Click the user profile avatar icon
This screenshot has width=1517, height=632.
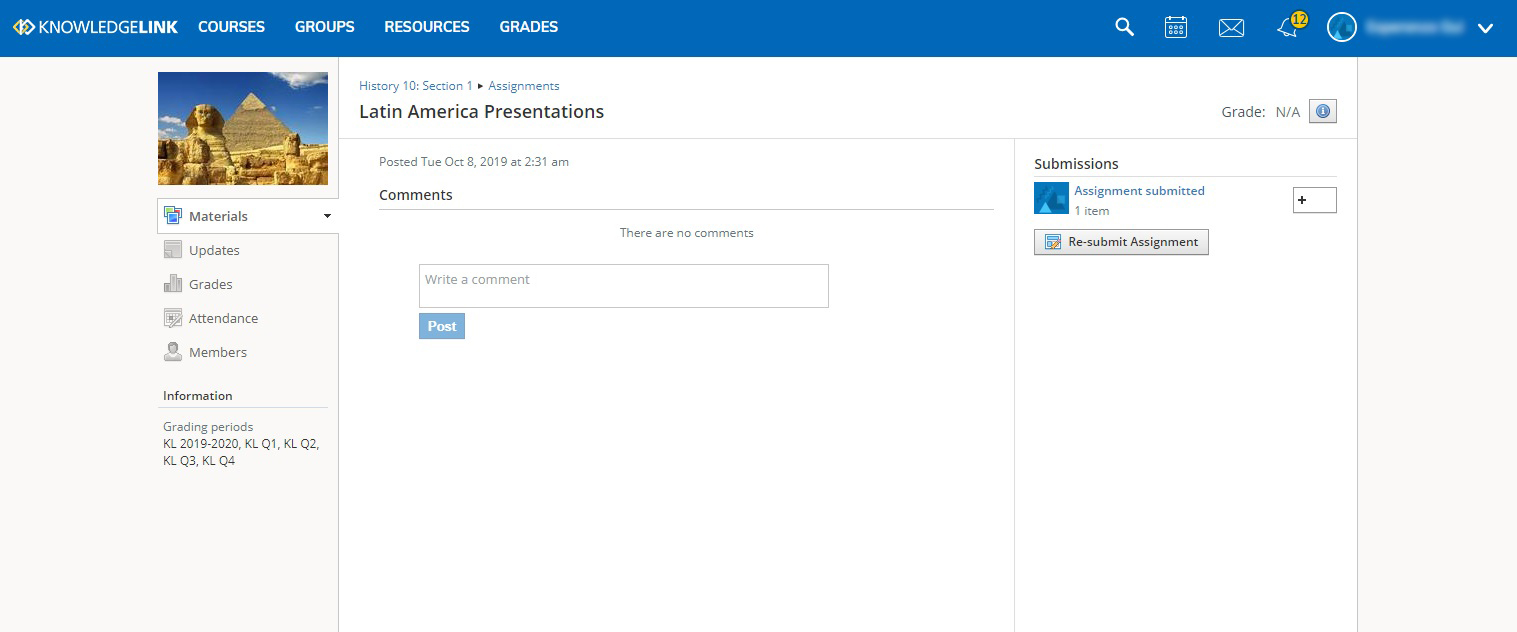click(1341, 28)
